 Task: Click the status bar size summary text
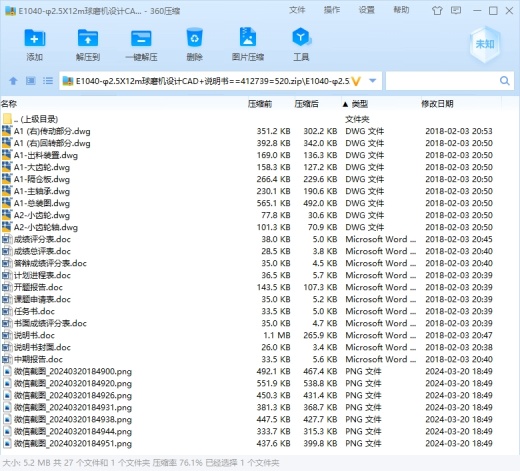click(x=141, y=463)
